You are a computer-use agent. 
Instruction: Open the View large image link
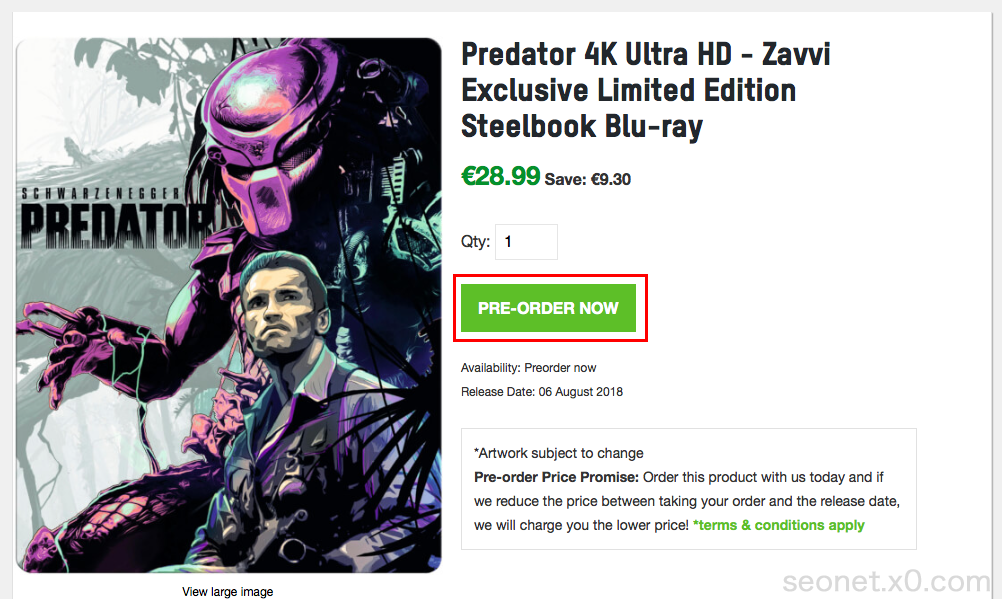(227, 591)
